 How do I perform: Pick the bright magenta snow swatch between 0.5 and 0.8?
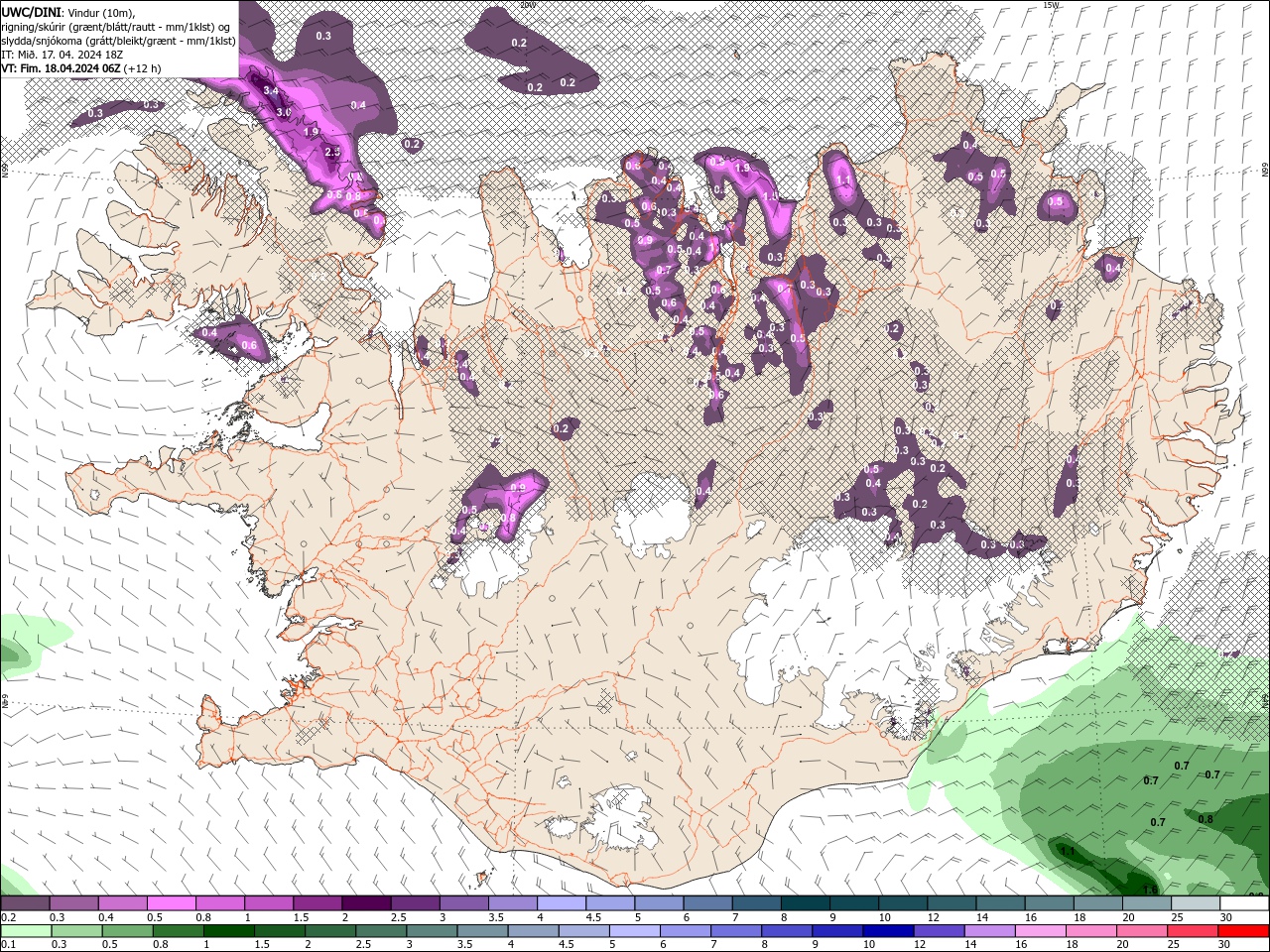(171, 903)
